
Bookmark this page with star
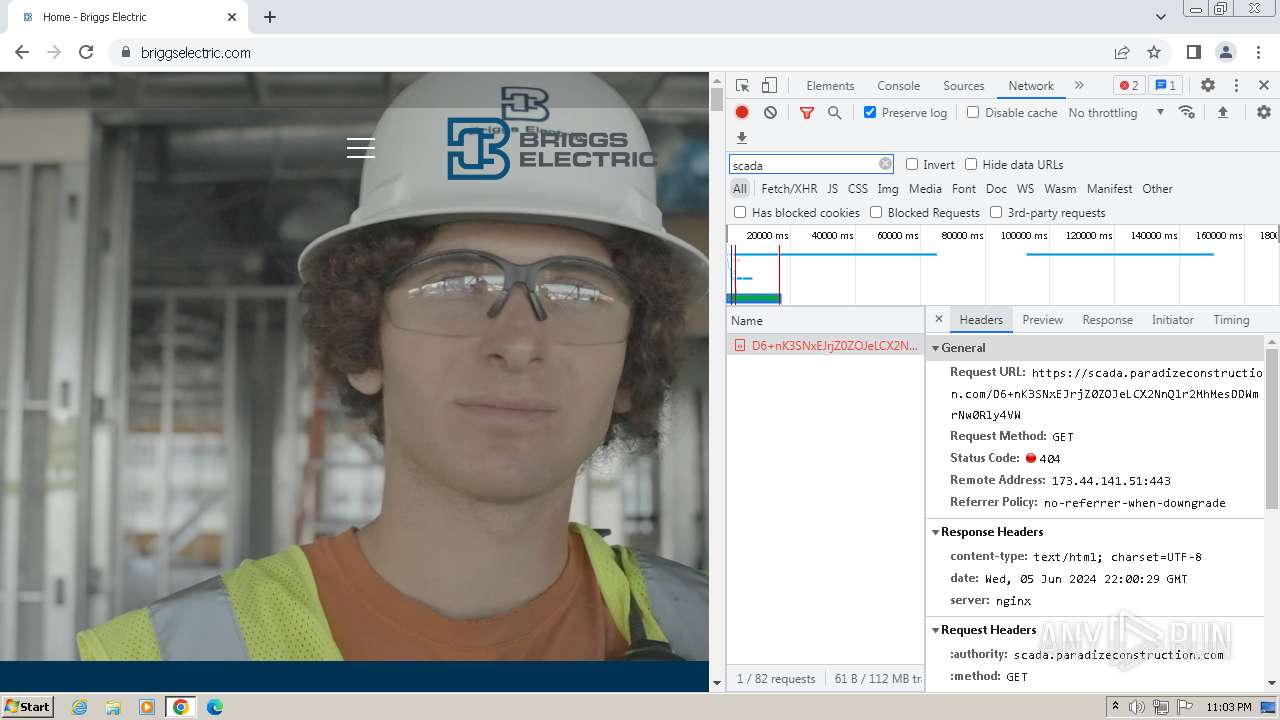[1154, 52]
